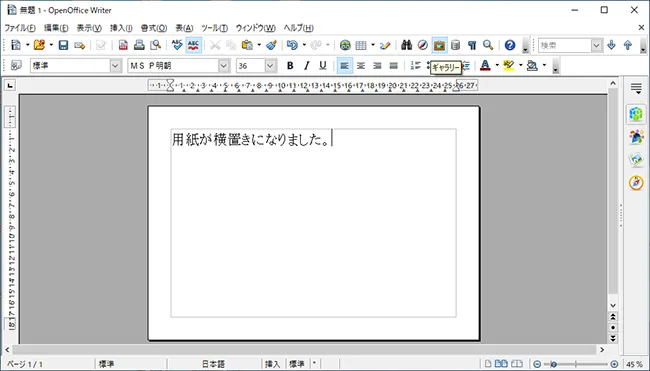This screenshot has height=371, width=650.
Task: Run the spelling and grammar check
Action: coord(177,45)
